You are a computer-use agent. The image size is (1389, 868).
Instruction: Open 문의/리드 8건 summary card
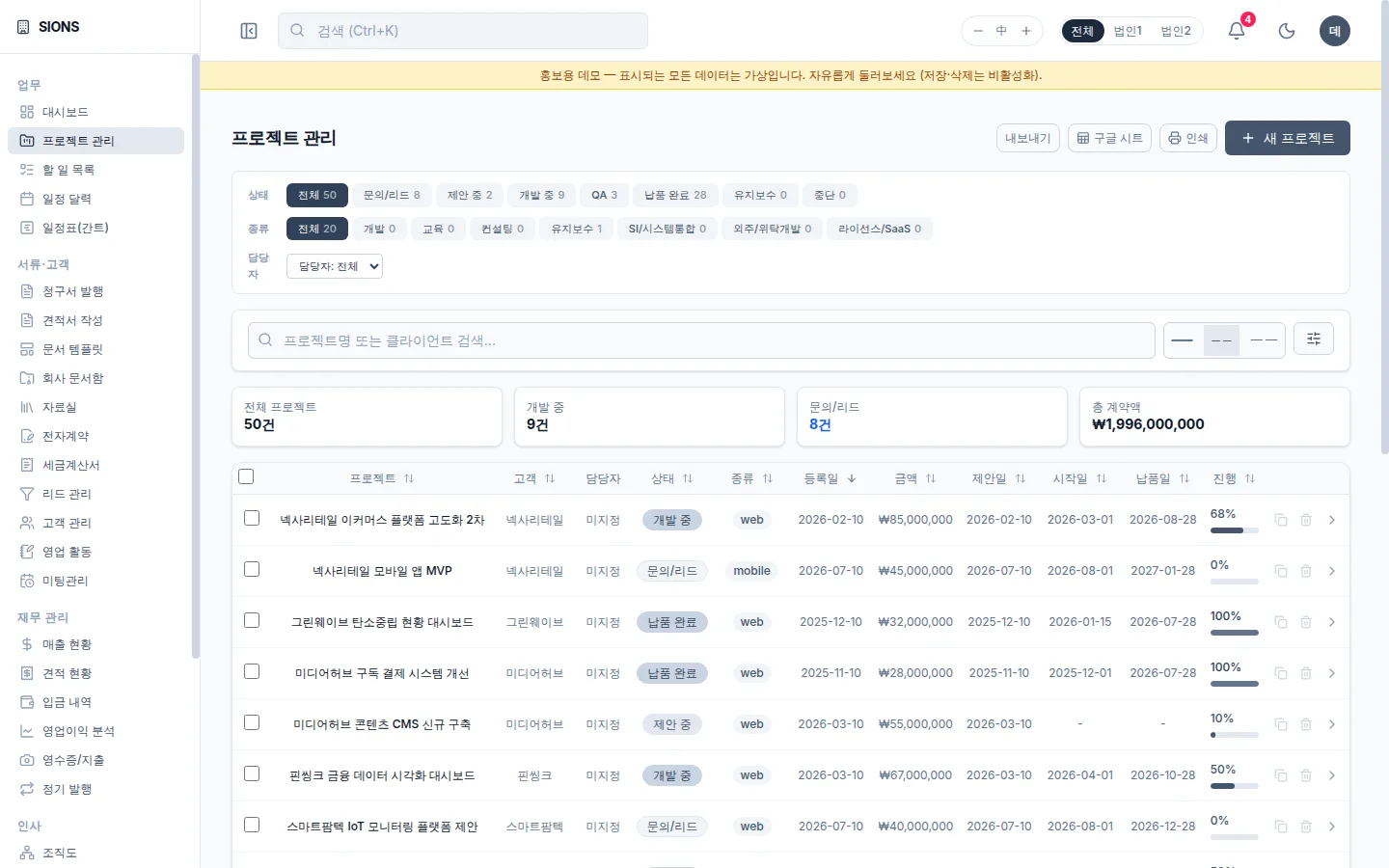[x=932, y=417]
